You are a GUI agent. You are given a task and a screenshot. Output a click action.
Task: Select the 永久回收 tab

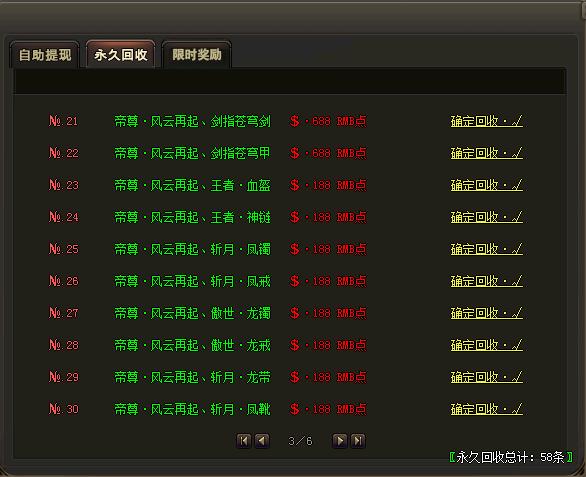click(121, 55)
